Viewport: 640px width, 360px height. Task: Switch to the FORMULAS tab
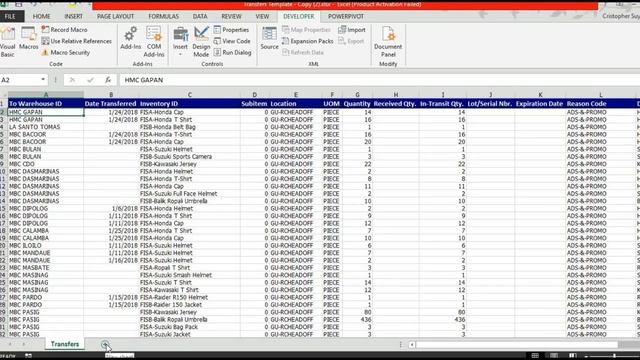tap(164, 16)
